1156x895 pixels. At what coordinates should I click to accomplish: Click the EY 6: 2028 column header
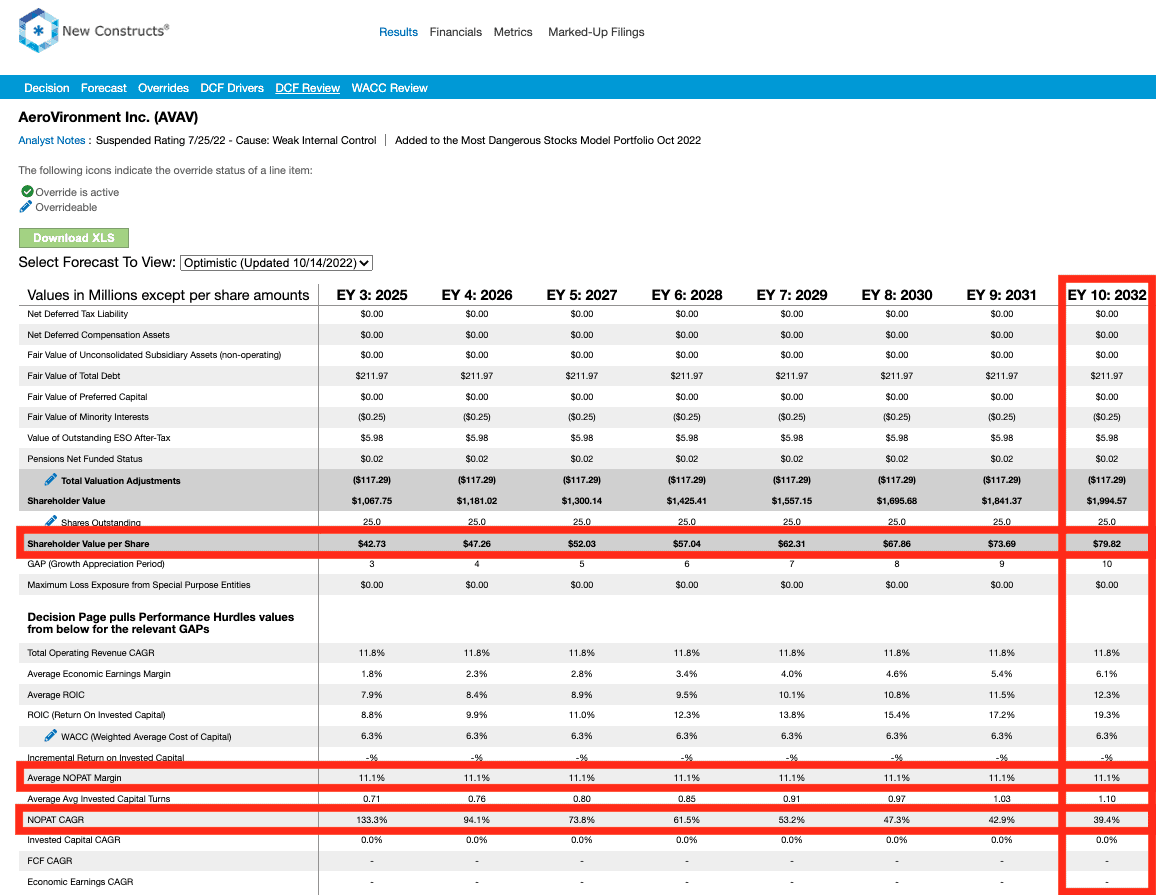click(x=687, y=295)
